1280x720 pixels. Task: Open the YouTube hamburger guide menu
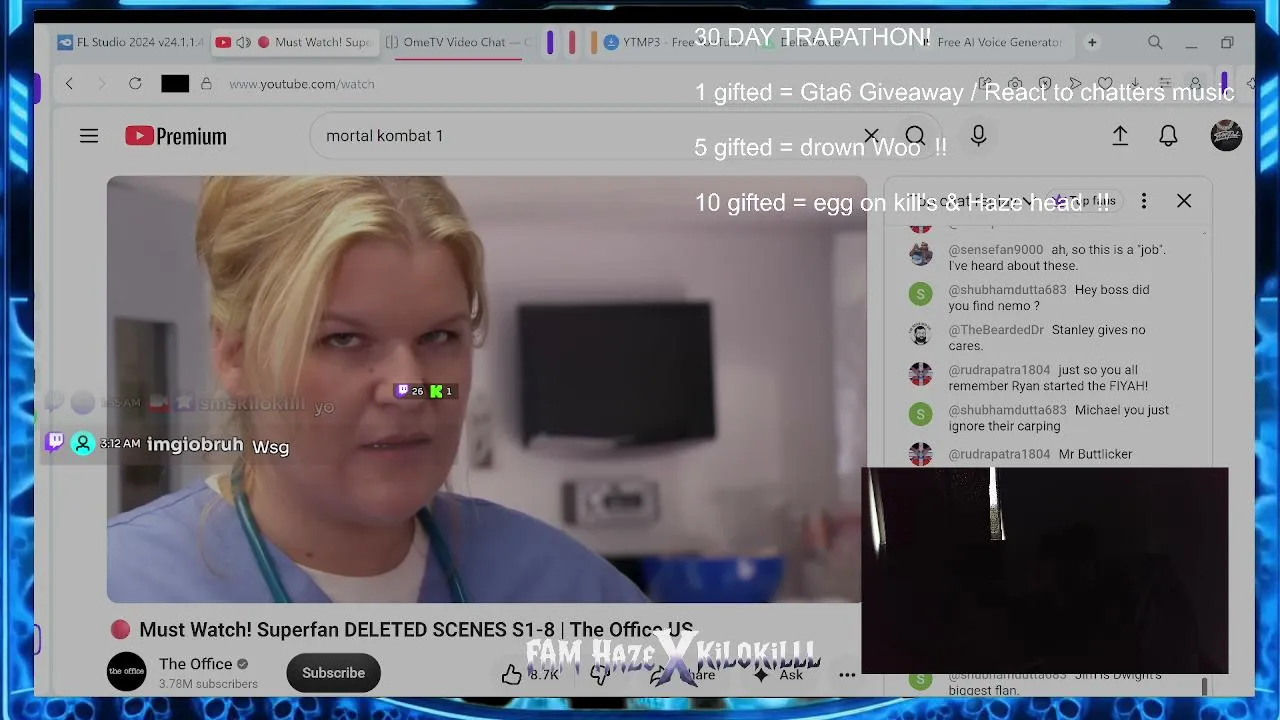coord(89,136)
